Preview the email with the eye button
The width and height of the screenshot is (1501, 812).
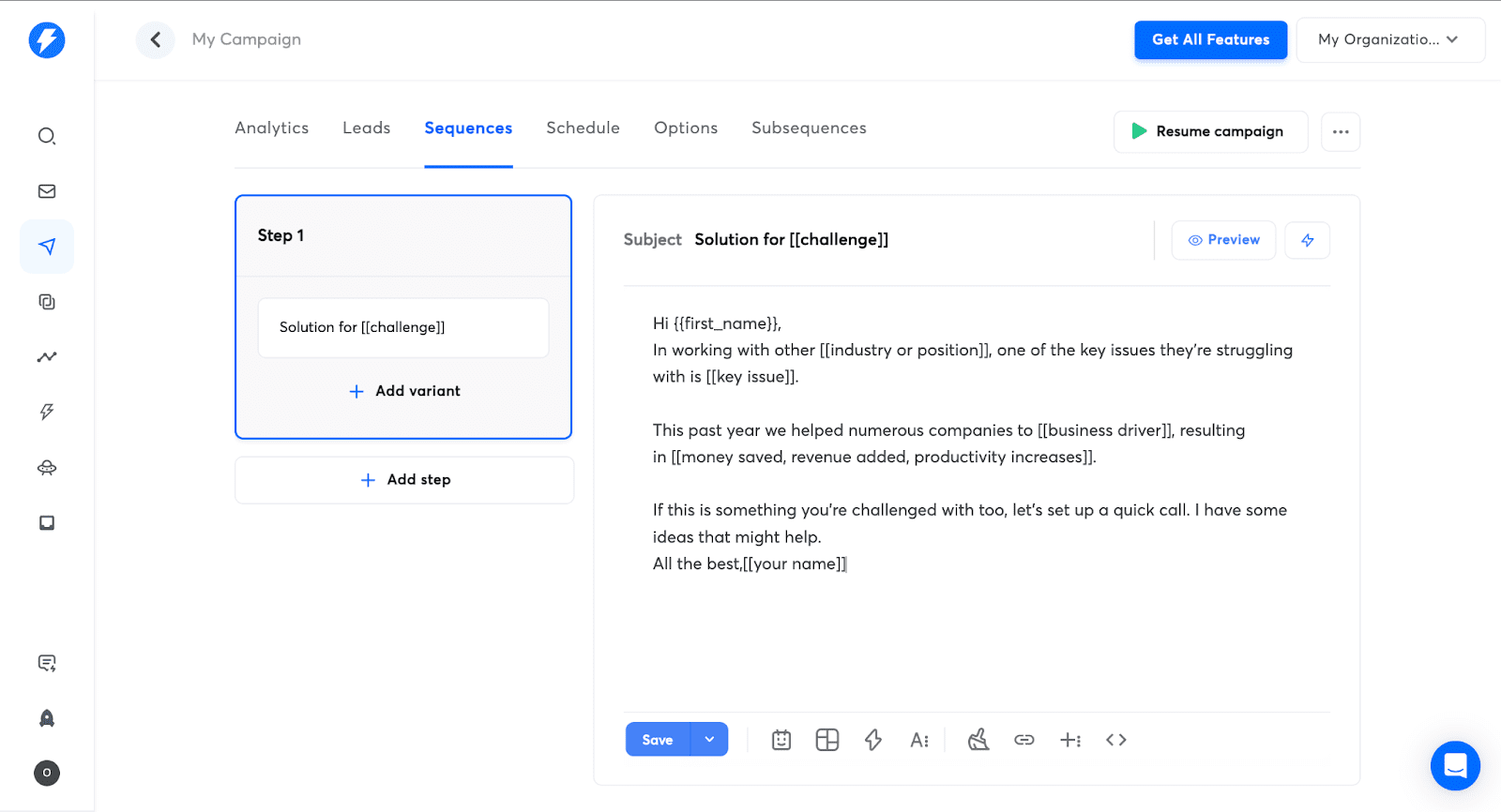pos(1223,240)
